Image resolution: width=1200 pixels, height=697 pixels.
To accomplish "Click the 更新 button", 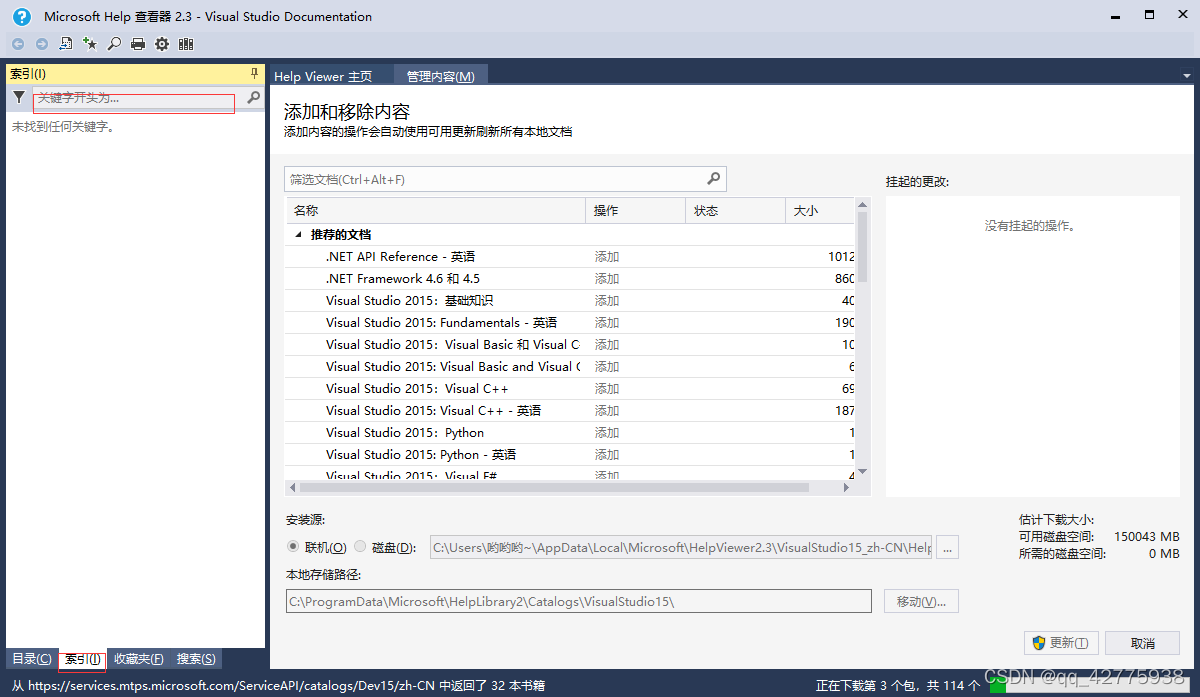I will tap(1062, 643).
